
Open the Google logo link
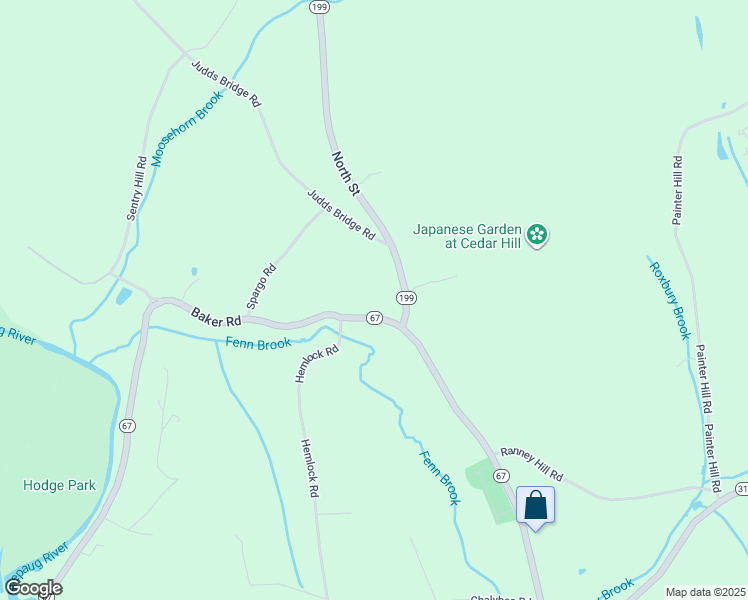33,588
